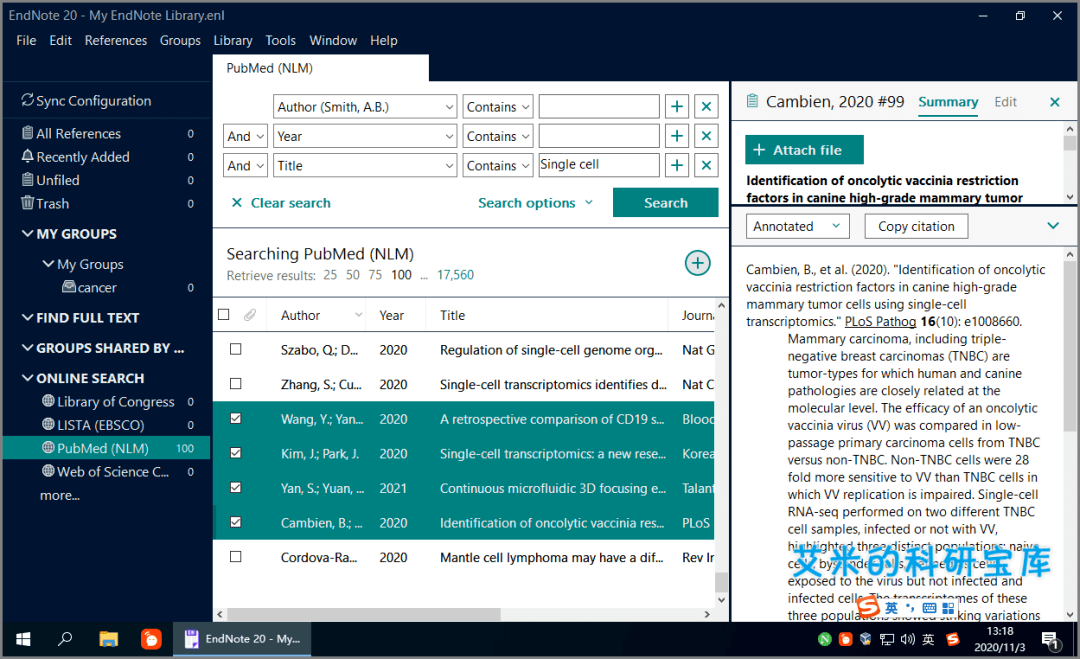Click the Search button
This screenshot has height=659, width=1080.
click(x=665, y=202)
